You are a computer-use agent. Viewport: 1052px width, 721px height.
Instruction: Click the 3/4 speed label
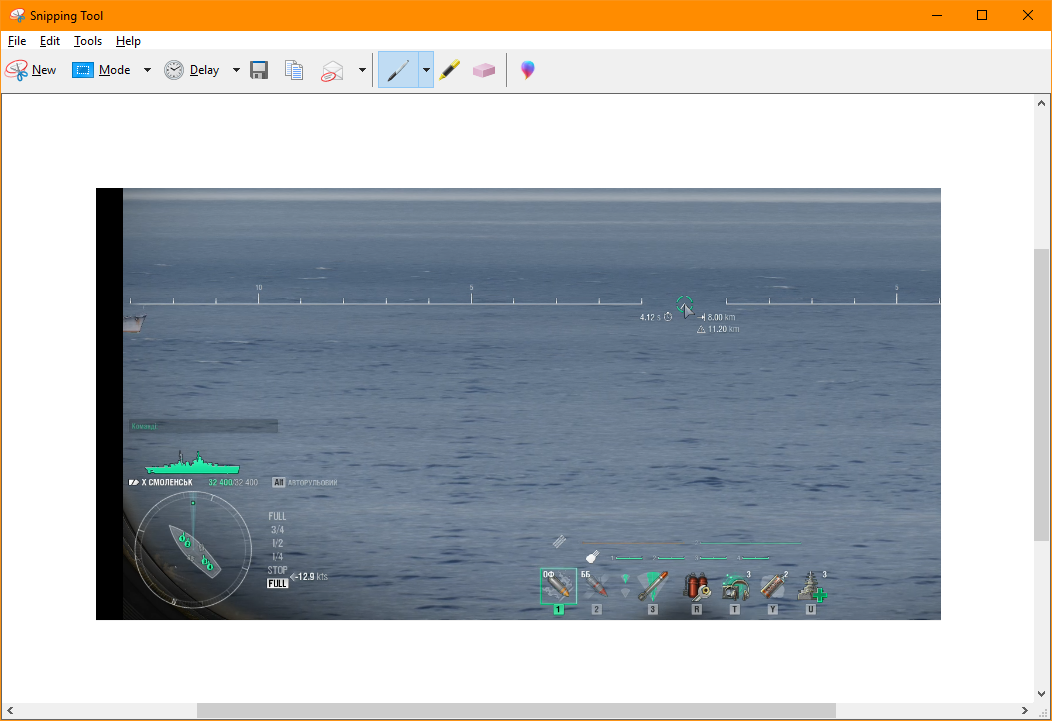[277, 530]
